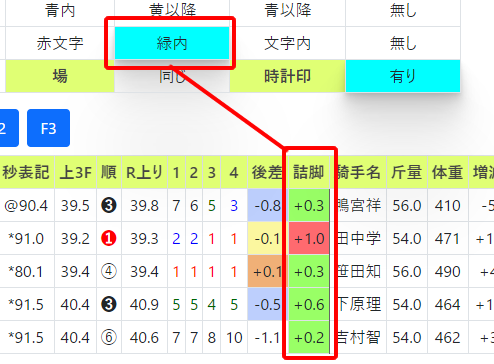Click the *91.0 time cell
The width and height of the screenshot is (494, 364).
pyautogui.click(x=26, y=239)
